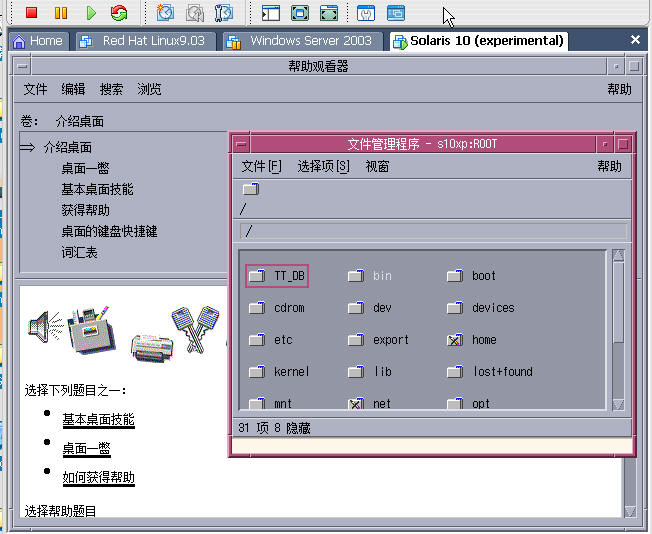Open help viewer window menu button
The height and width of the screenshot is (534, 652).
(x=23, y=66)
